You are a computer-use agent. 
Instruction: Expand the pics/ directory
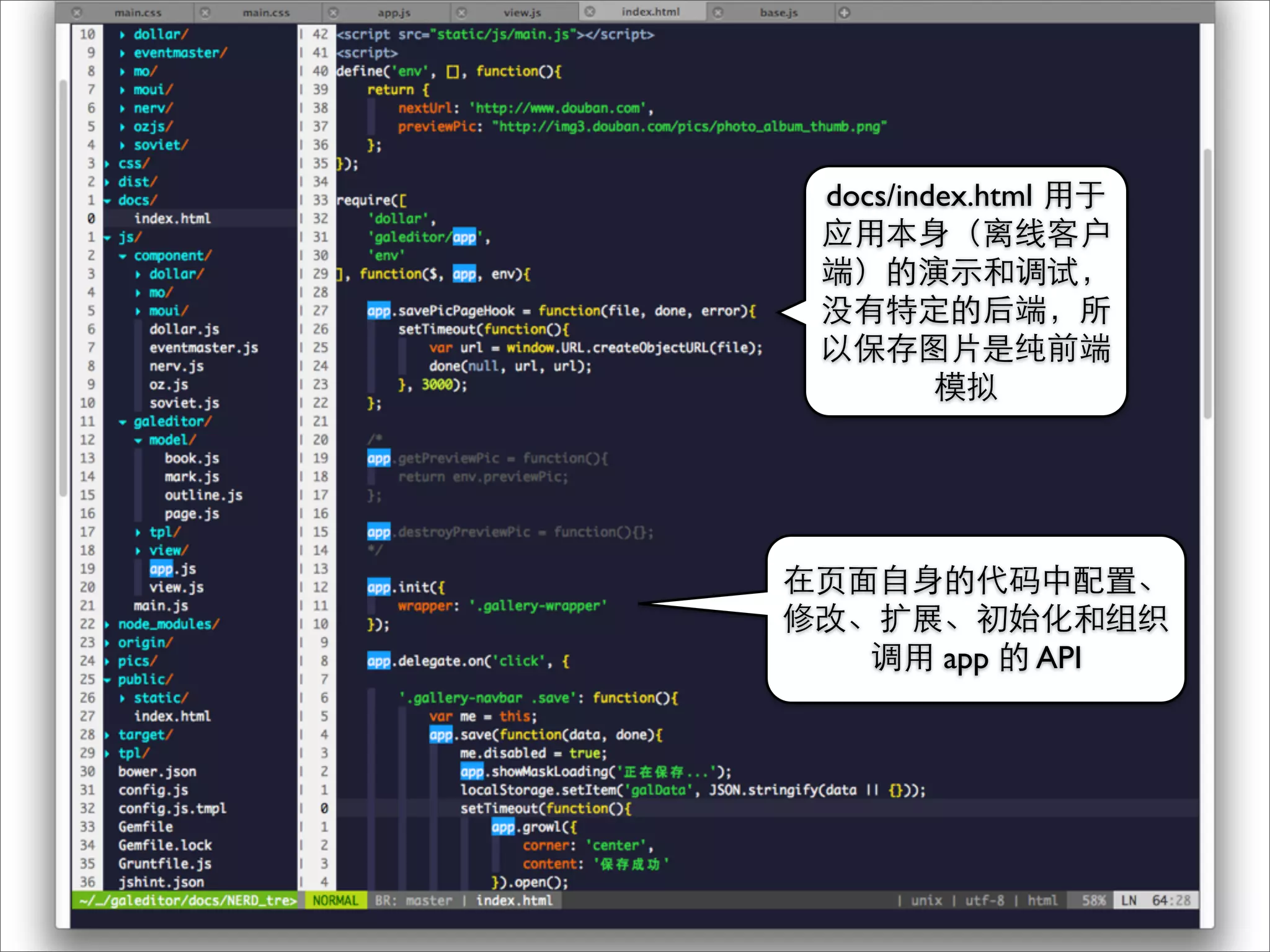(x=107, y=661)
